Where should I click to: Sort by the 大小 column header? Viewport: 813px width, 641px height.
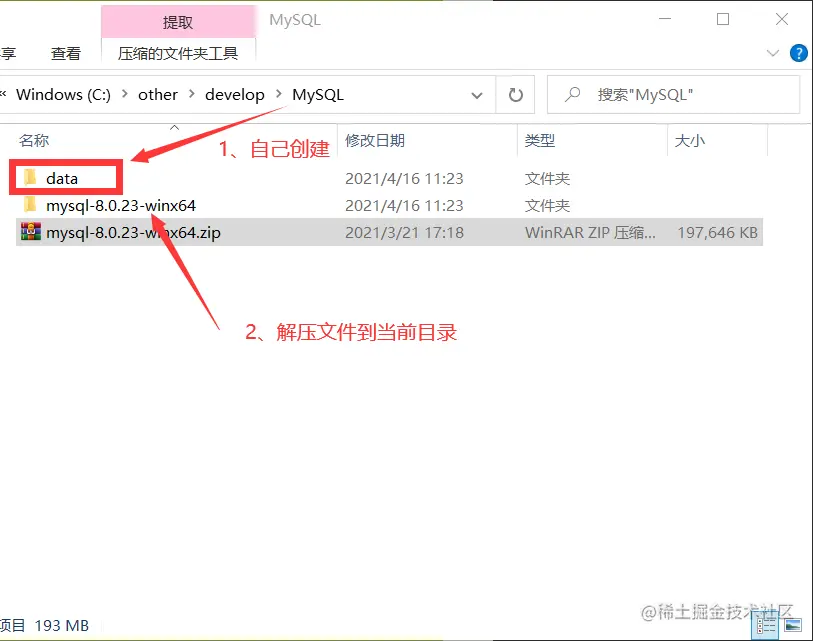[x=690, y=140]
